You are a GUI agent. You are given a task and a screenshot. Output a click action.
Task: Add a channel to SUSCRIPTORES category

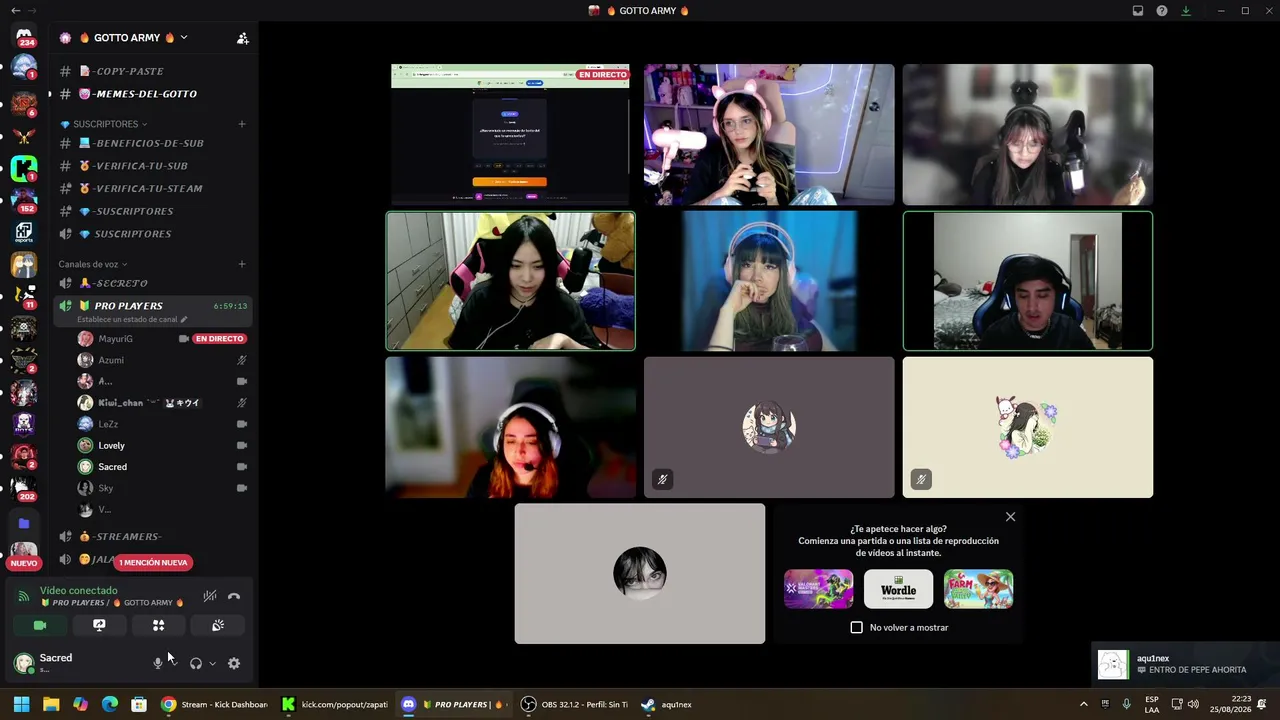coord(242,124)
